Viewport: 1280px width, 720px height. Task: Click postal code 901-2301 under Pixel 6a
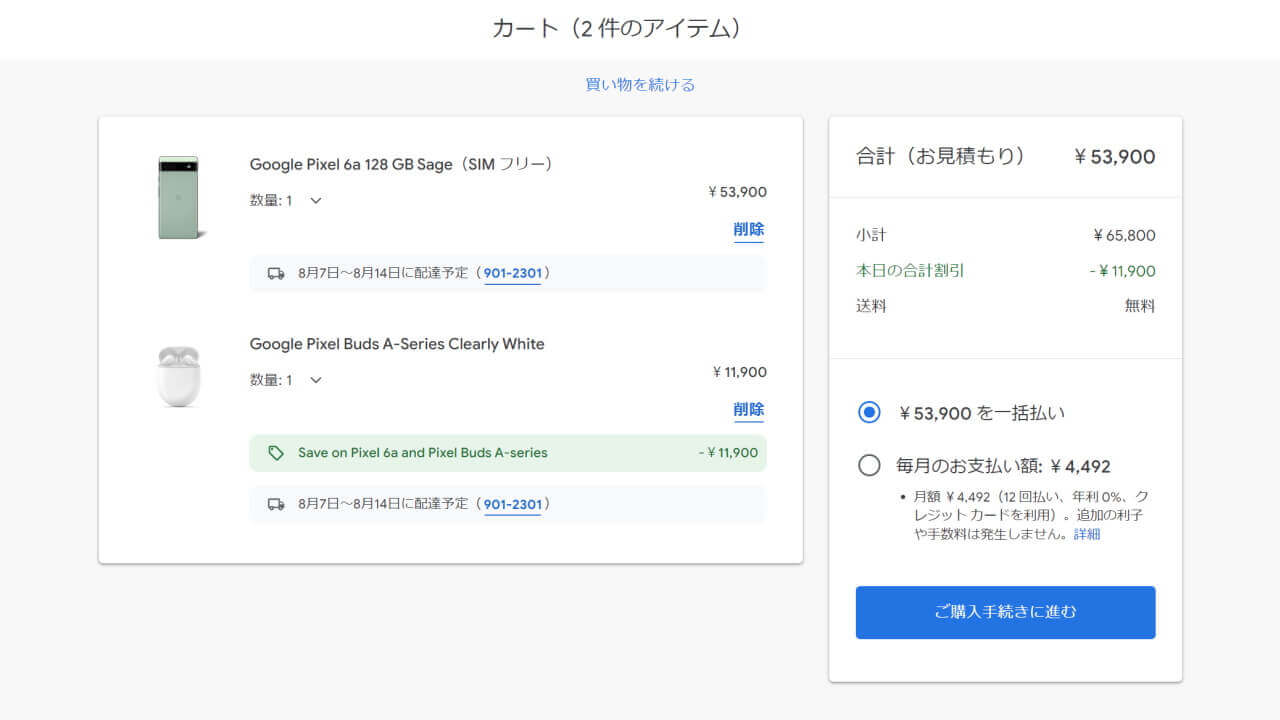512,273
